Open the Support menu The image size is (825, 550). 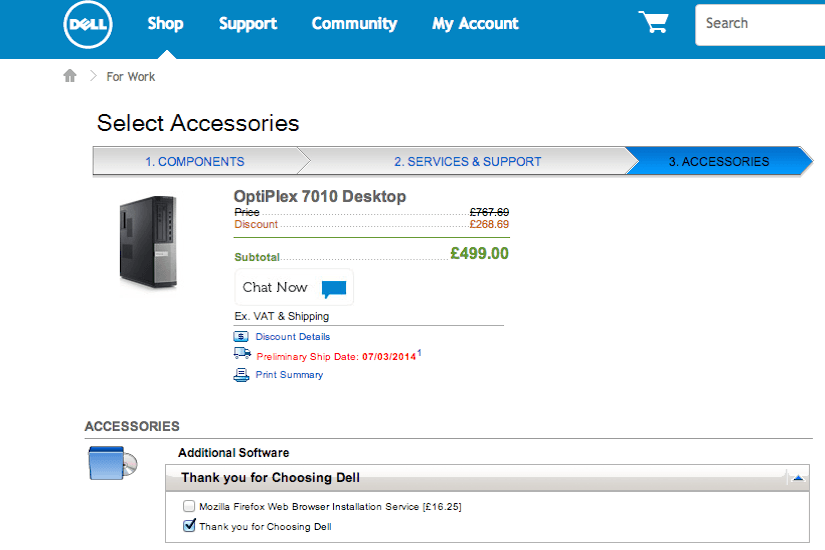tap(248, 24)
